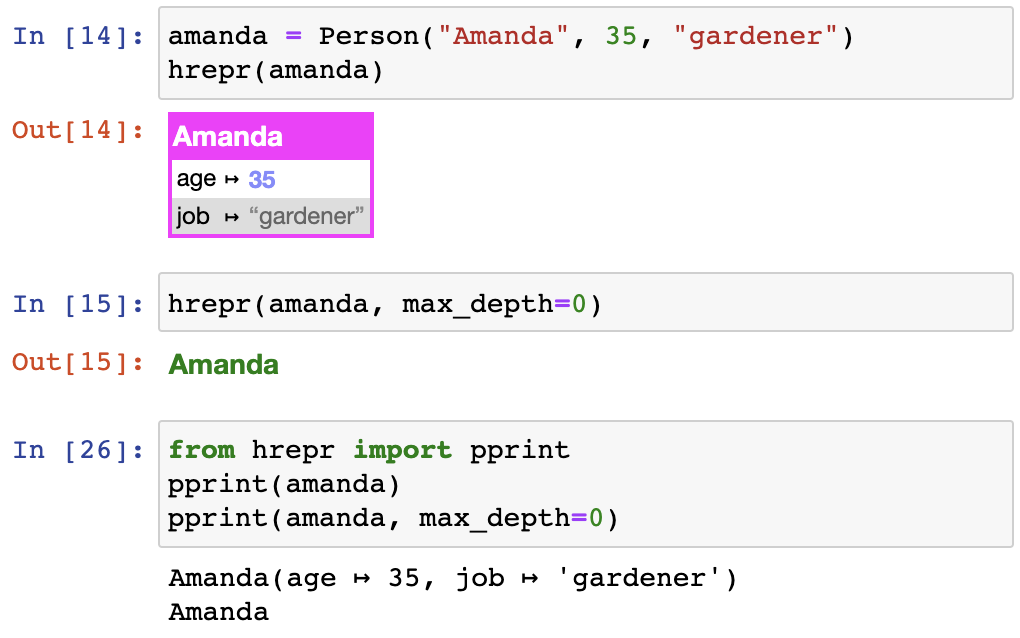The width and height of the screenshot is (1020, 638).
Task: Click the In [26] prompt label
Action: point(78,450)
